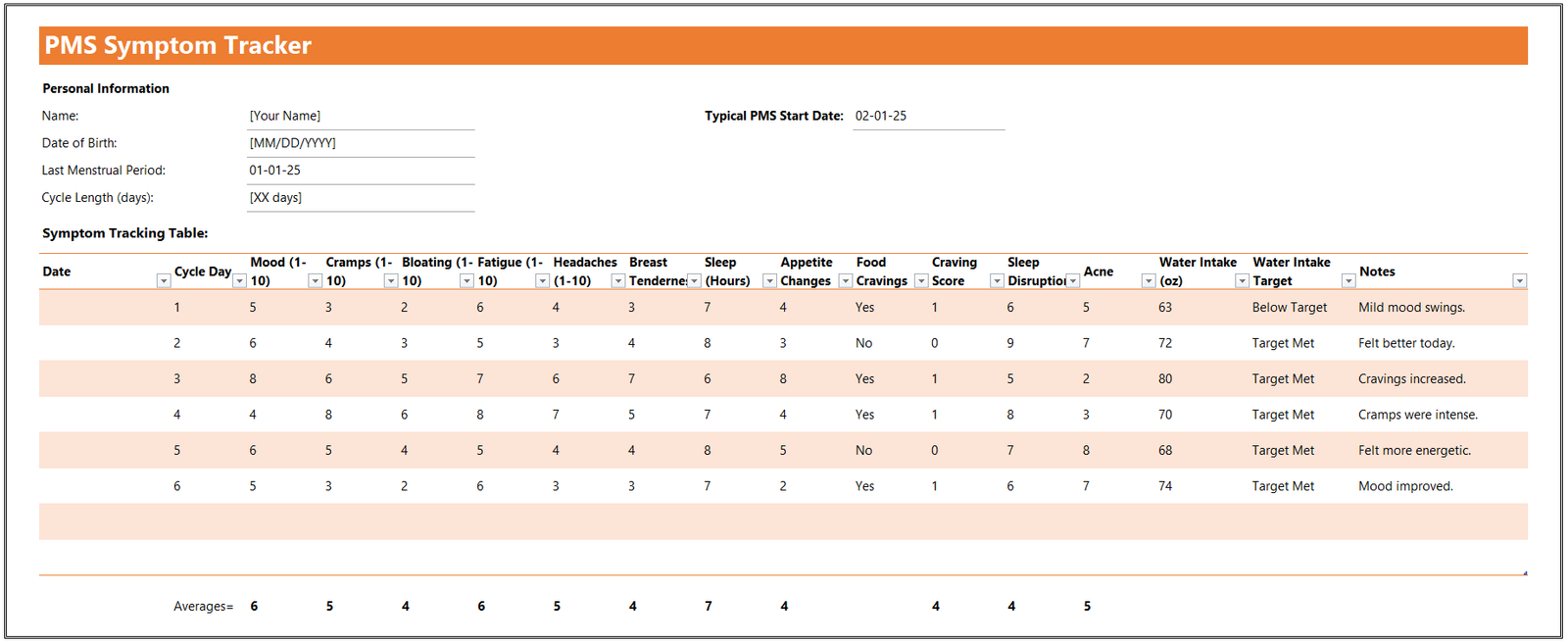Screen dimensions: 1568x643
Task: Open the Cramps (1-10) filter arrow
Action: [x=391, y=281]
